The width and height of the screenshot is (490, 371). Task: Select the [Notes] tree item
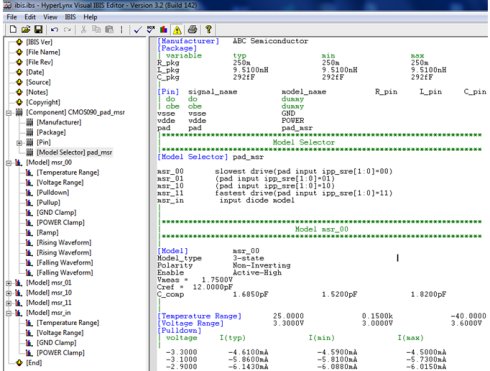(37, 92)
